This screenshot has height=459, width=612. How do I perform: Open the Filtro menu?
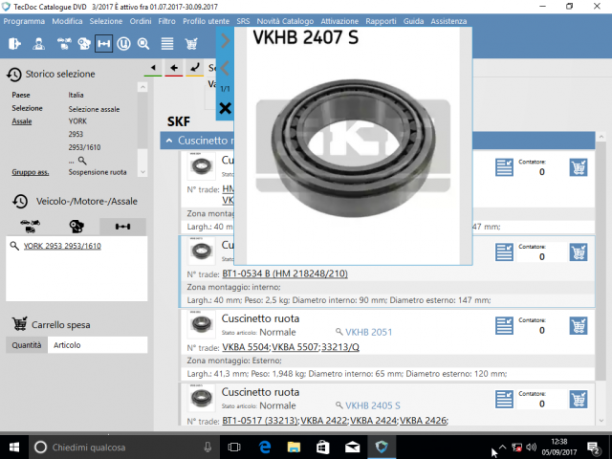tap(167, 21)
